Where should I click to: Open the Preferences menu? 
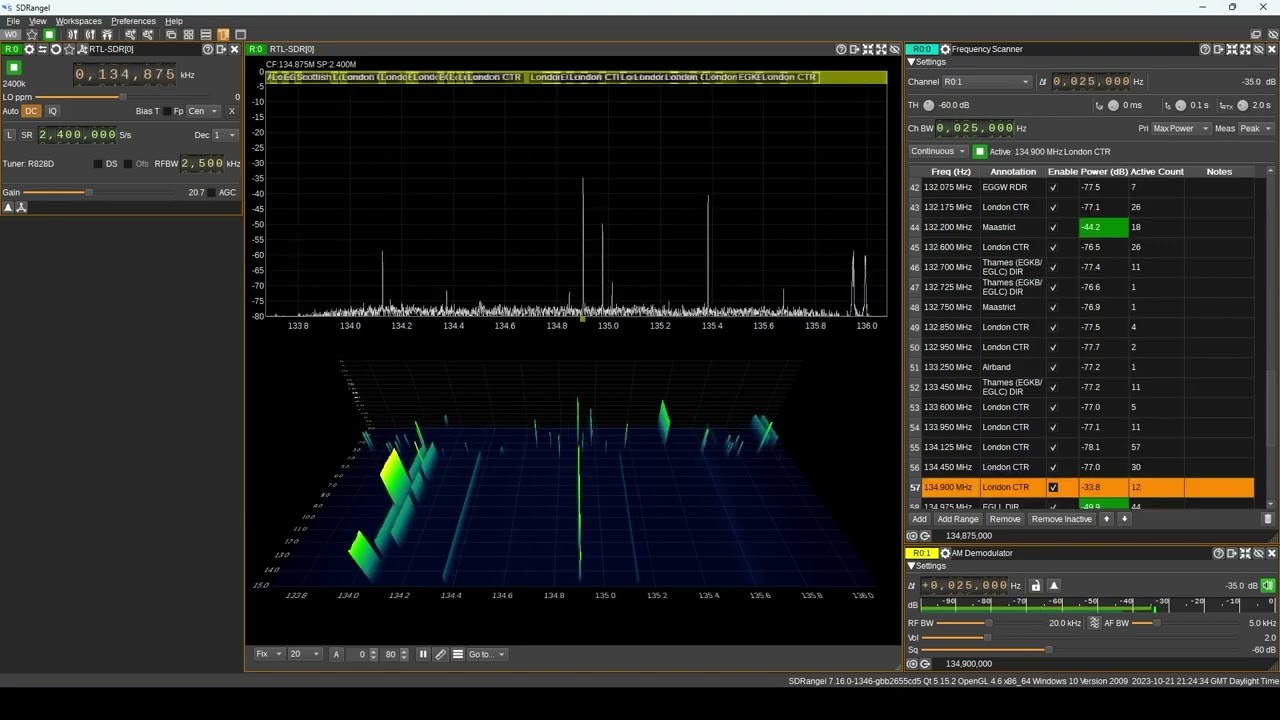[133, 21]
